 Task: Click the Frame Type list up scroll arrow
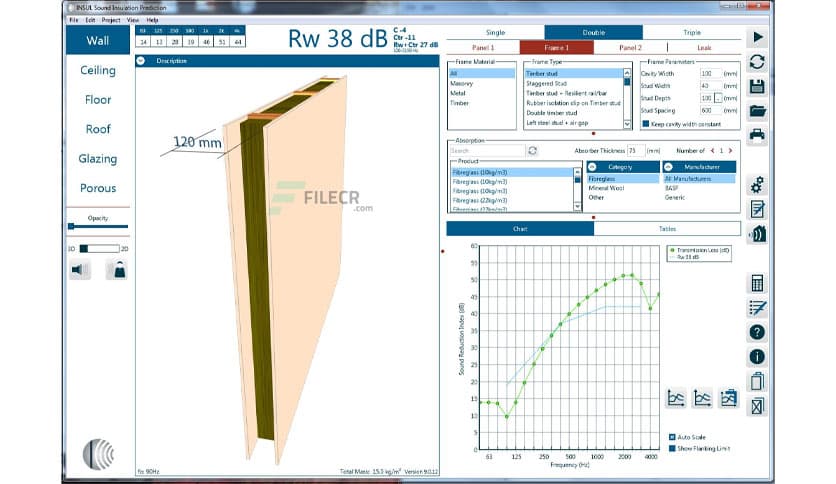(627, 72)
